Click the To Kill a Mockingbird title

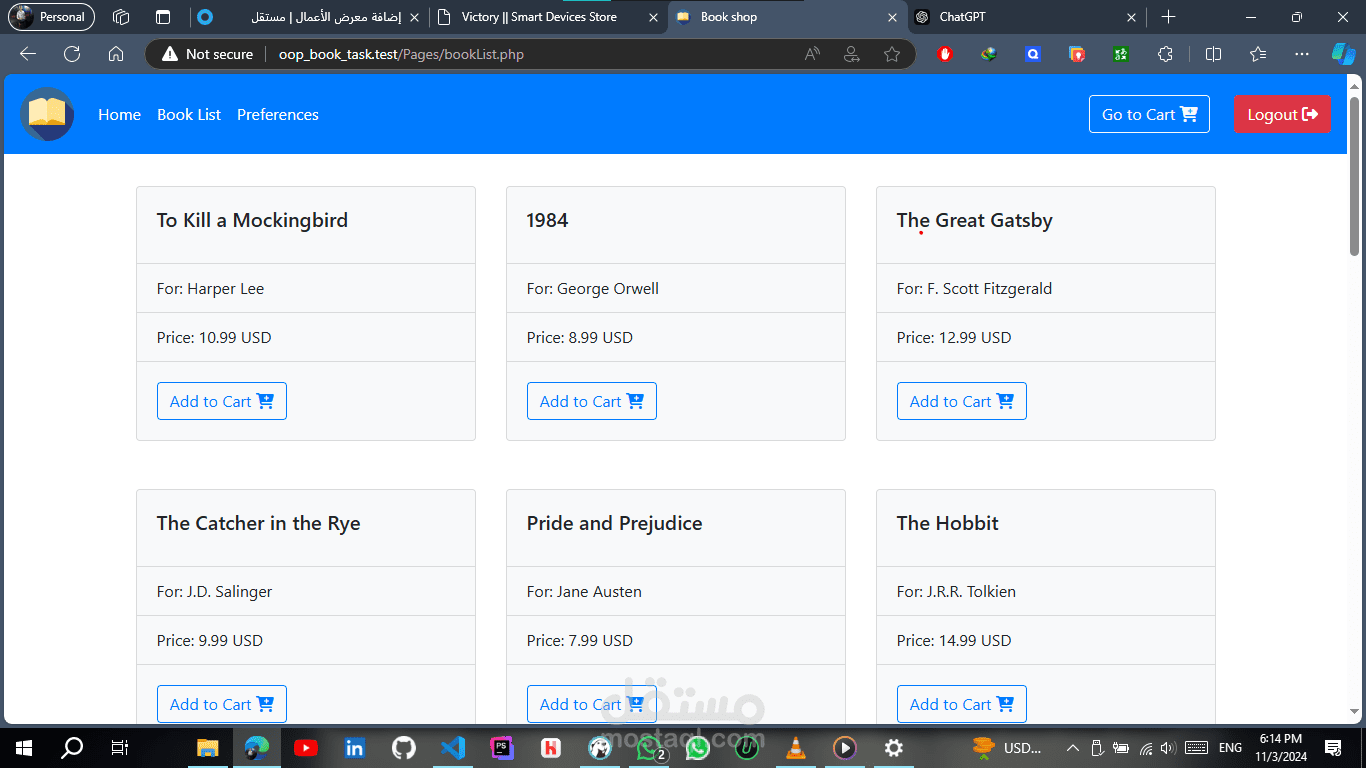click(252, 220)
